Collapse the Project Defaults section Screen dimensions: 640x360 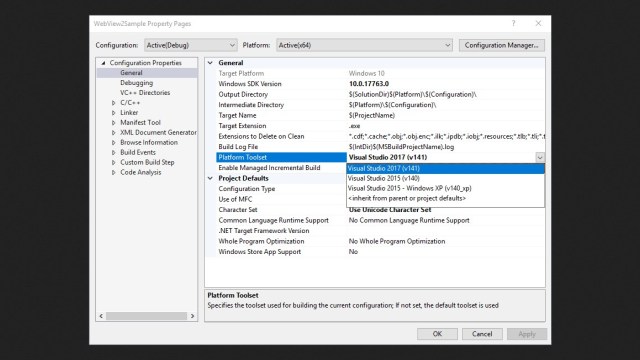point(210,178)
